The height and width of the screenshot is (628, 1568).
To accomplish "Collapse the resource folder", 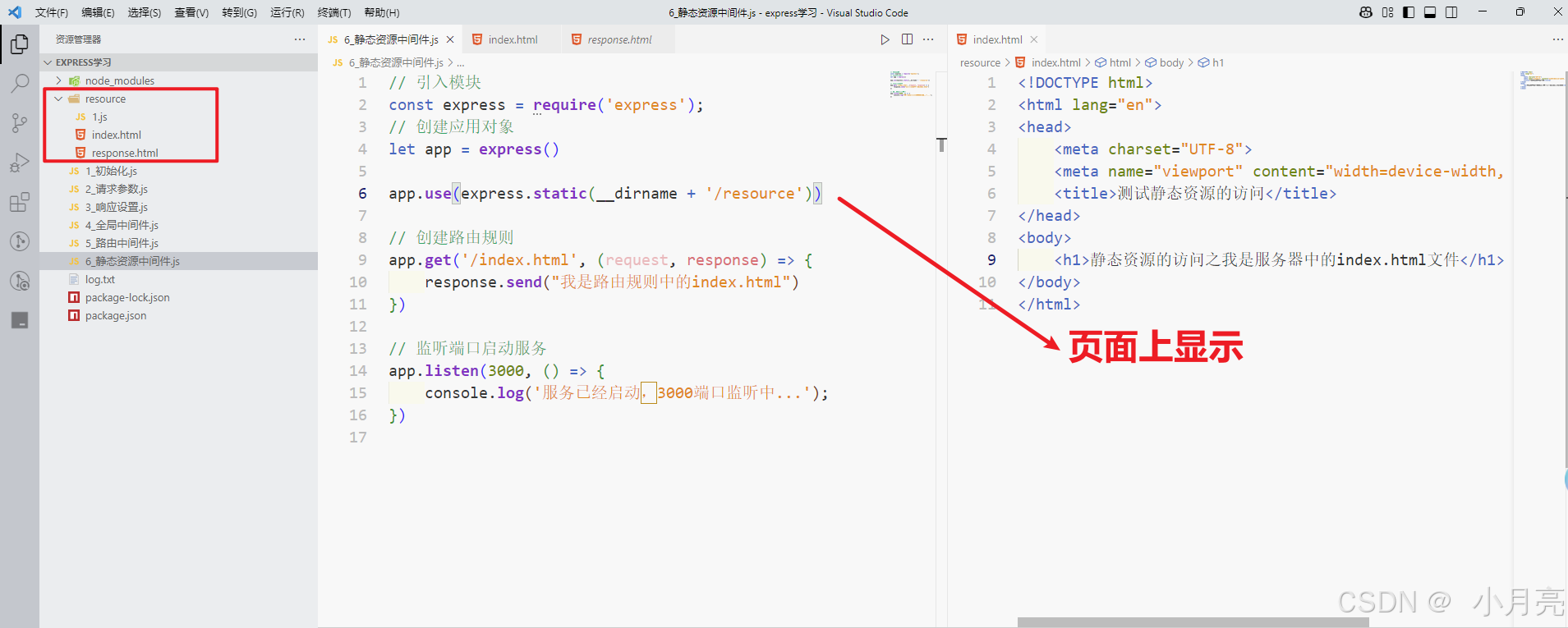I will tap(179, 99).
